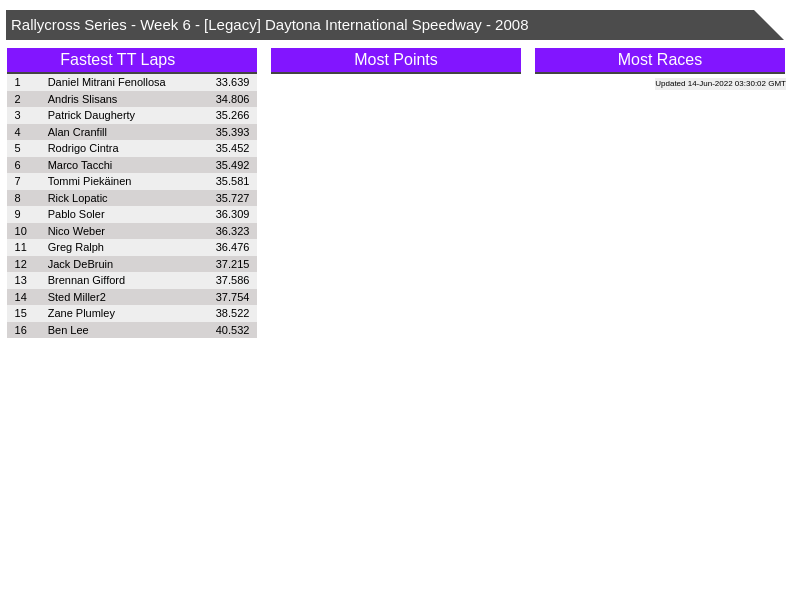Click Marco Tacchi's name
This screenshot has width=800, height=600.
pos(80,165)
